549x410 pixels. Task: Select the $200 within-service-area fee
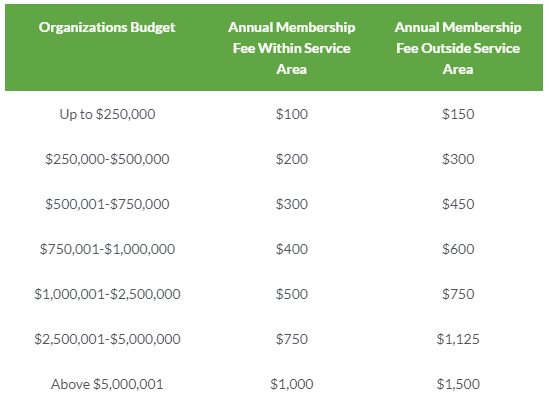pyautogui.click(x=292, y=159)
